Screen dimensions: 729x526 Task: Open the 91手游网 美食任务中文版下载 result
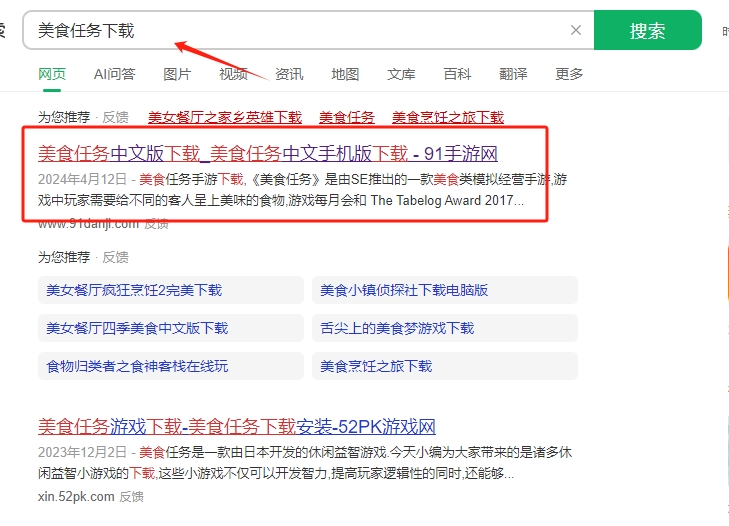click(267, 153)
